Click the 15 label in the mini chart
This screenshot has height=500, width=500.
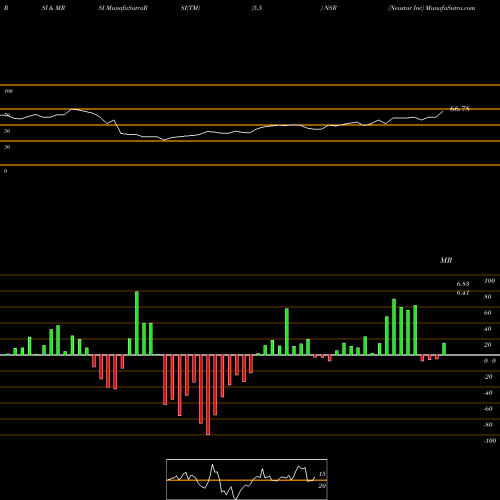tap(322, 474)
